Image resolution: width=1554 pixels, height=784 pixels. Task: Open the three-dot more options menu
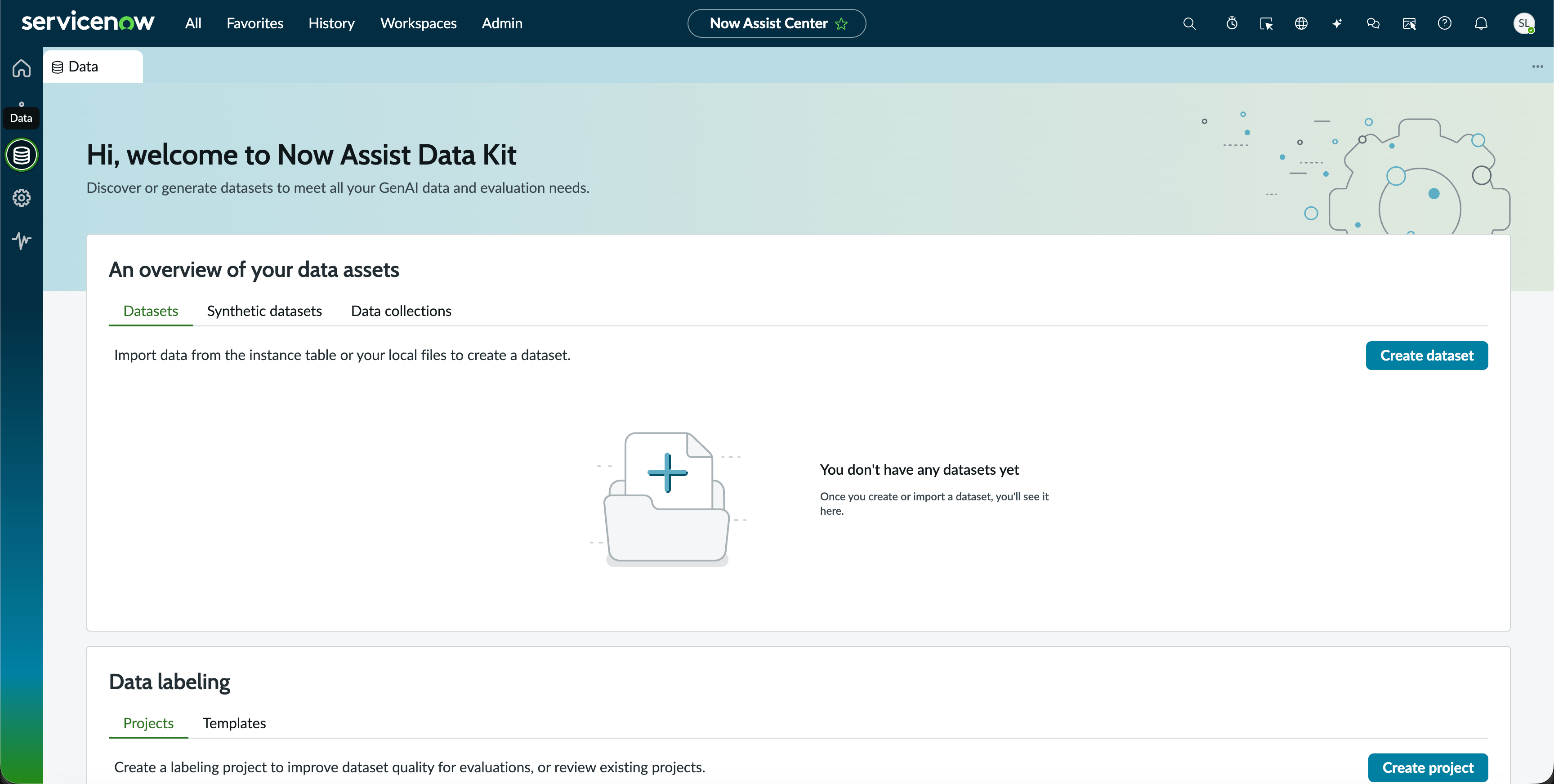(1537, 67)
